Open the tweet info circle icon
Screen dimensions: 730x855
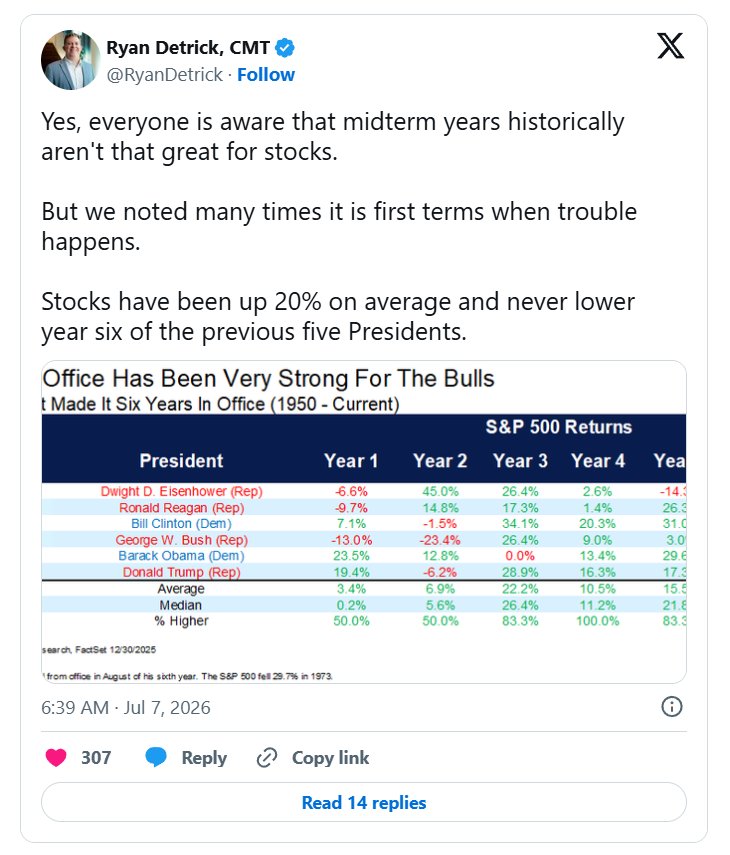[x=671, y=707]
